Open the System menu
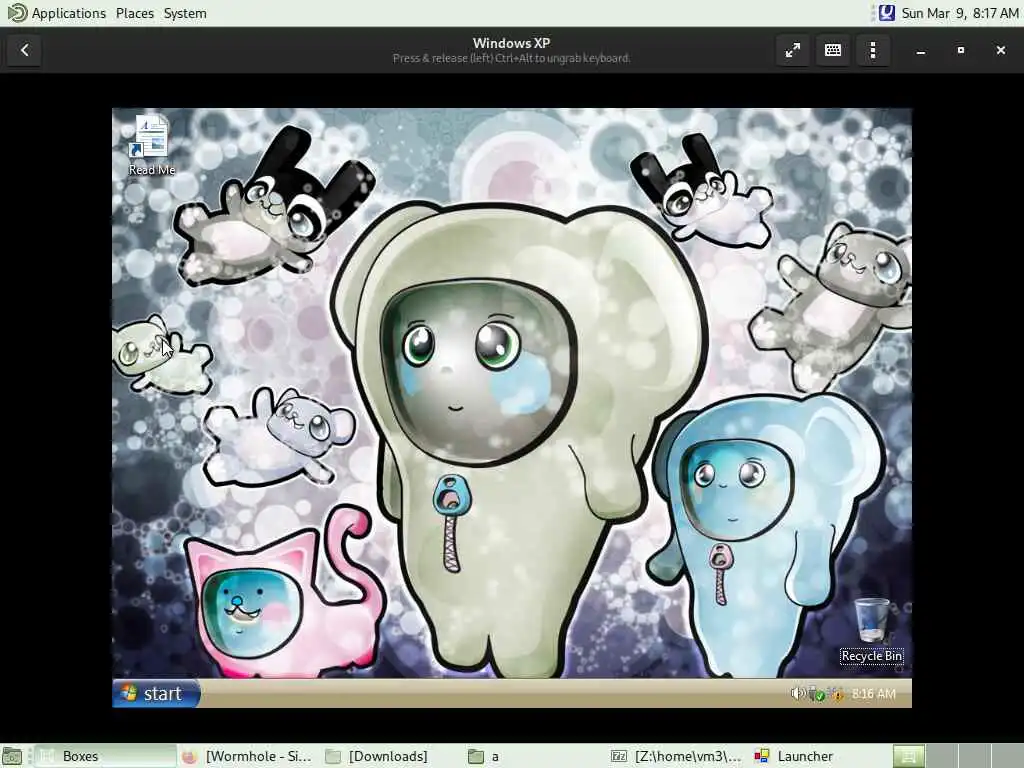Image resolution: width=1024 pixels, height=768 pixels. tap(185, 13)
